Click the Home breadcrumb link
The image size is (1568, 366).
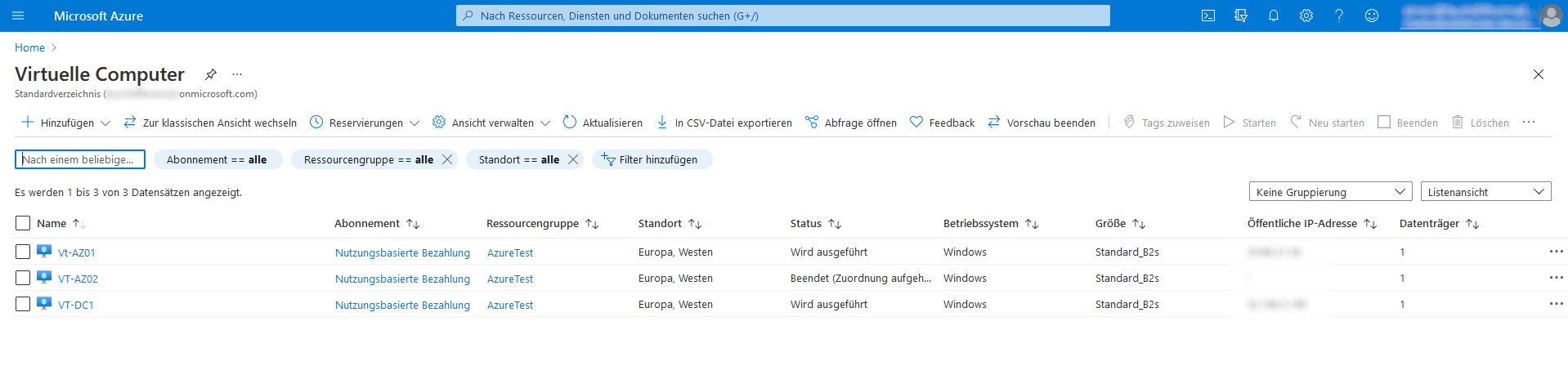click(x=29, y=47)
